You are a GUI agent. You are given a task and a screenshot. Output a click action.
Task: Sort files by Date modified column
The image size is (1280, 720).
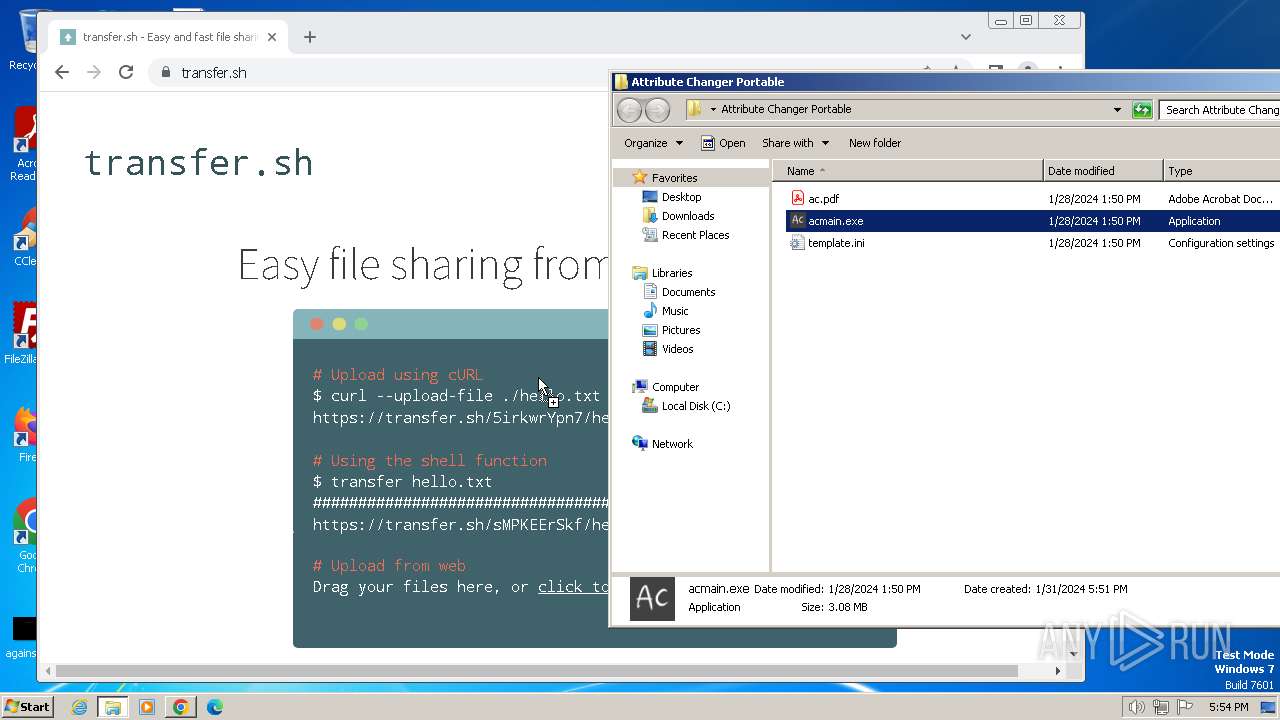click(1103, 171)
